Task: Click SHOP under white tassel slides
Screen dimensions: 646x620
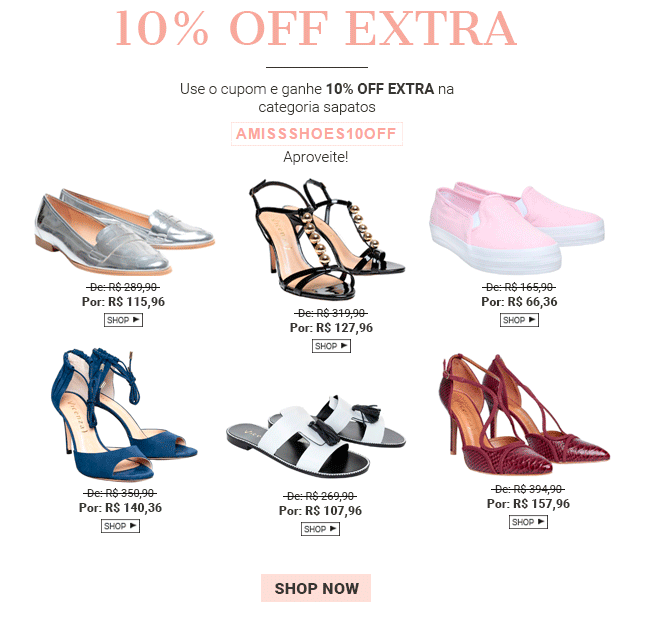Action: [x=320, y=529]
